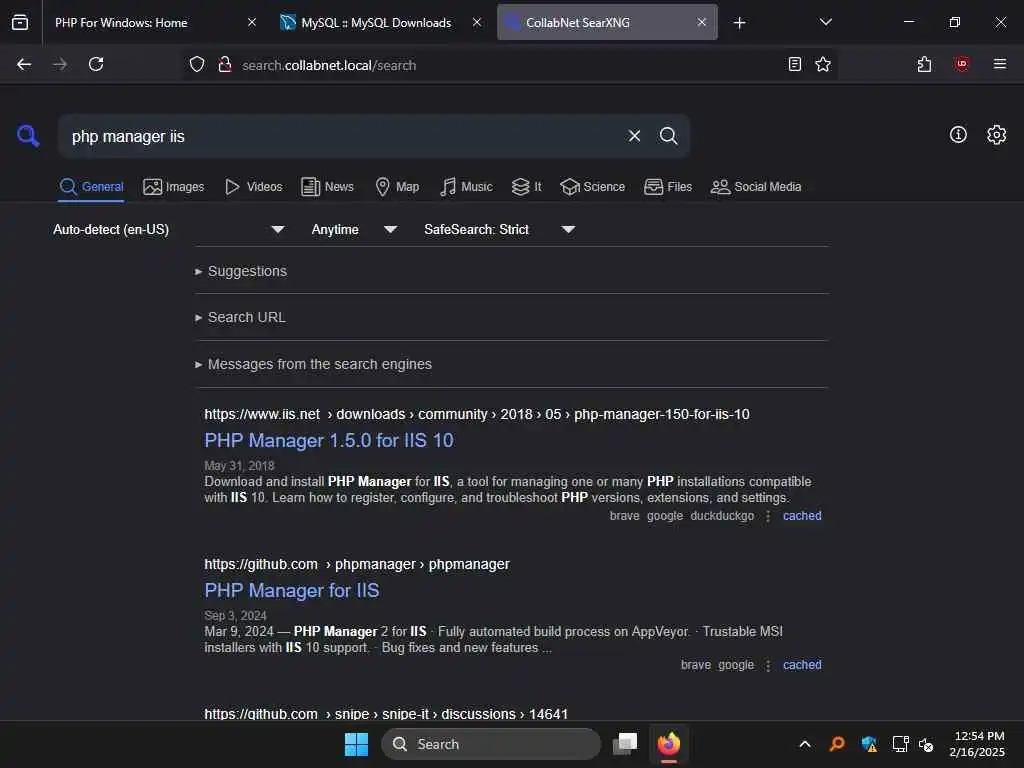Switch to Images category
The image size is (1024, 768).
pos(174,187)
